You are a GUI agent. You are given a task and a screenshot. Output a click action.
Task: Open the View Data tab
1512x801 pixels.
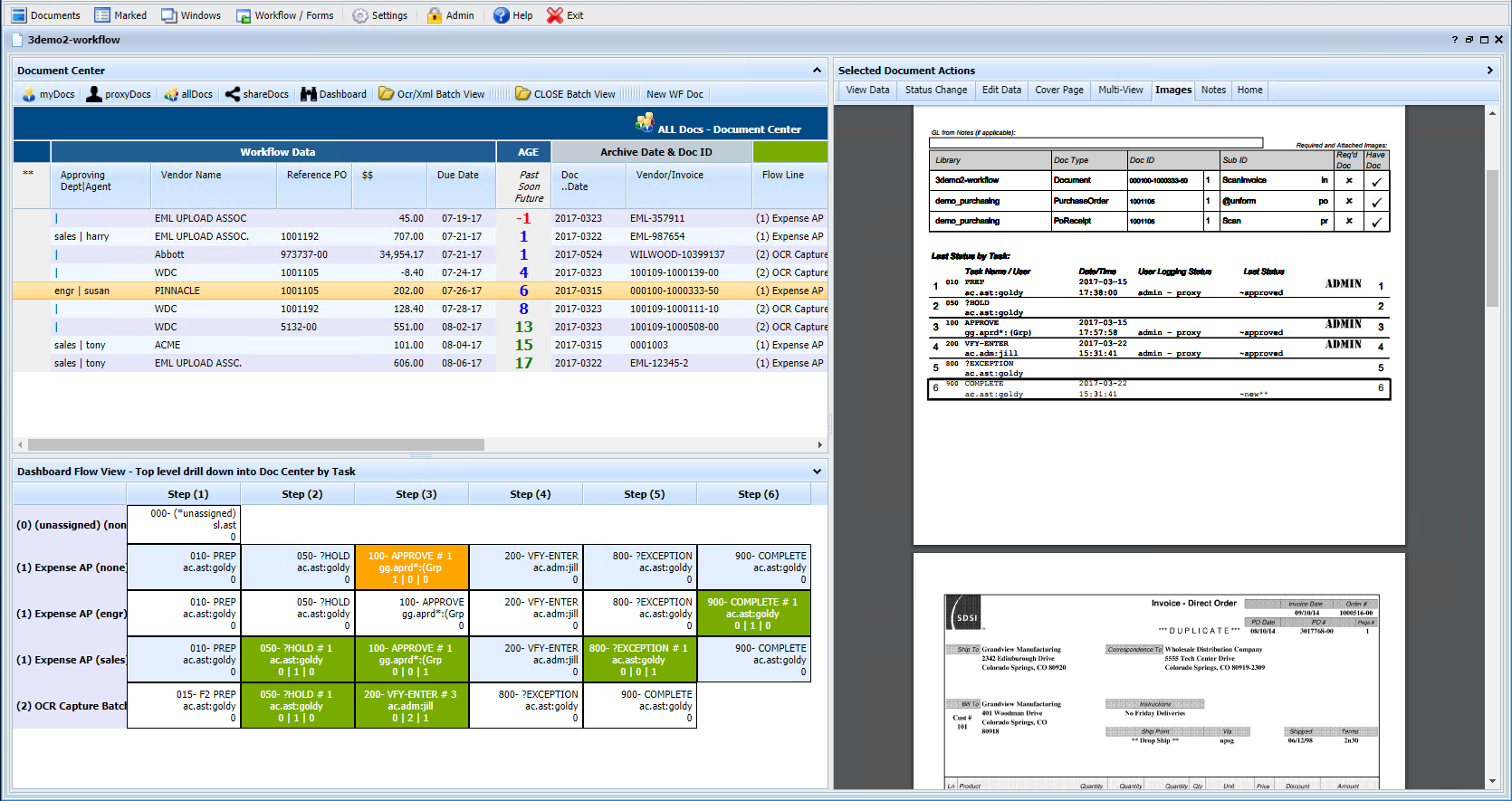[x=867, y=90]
